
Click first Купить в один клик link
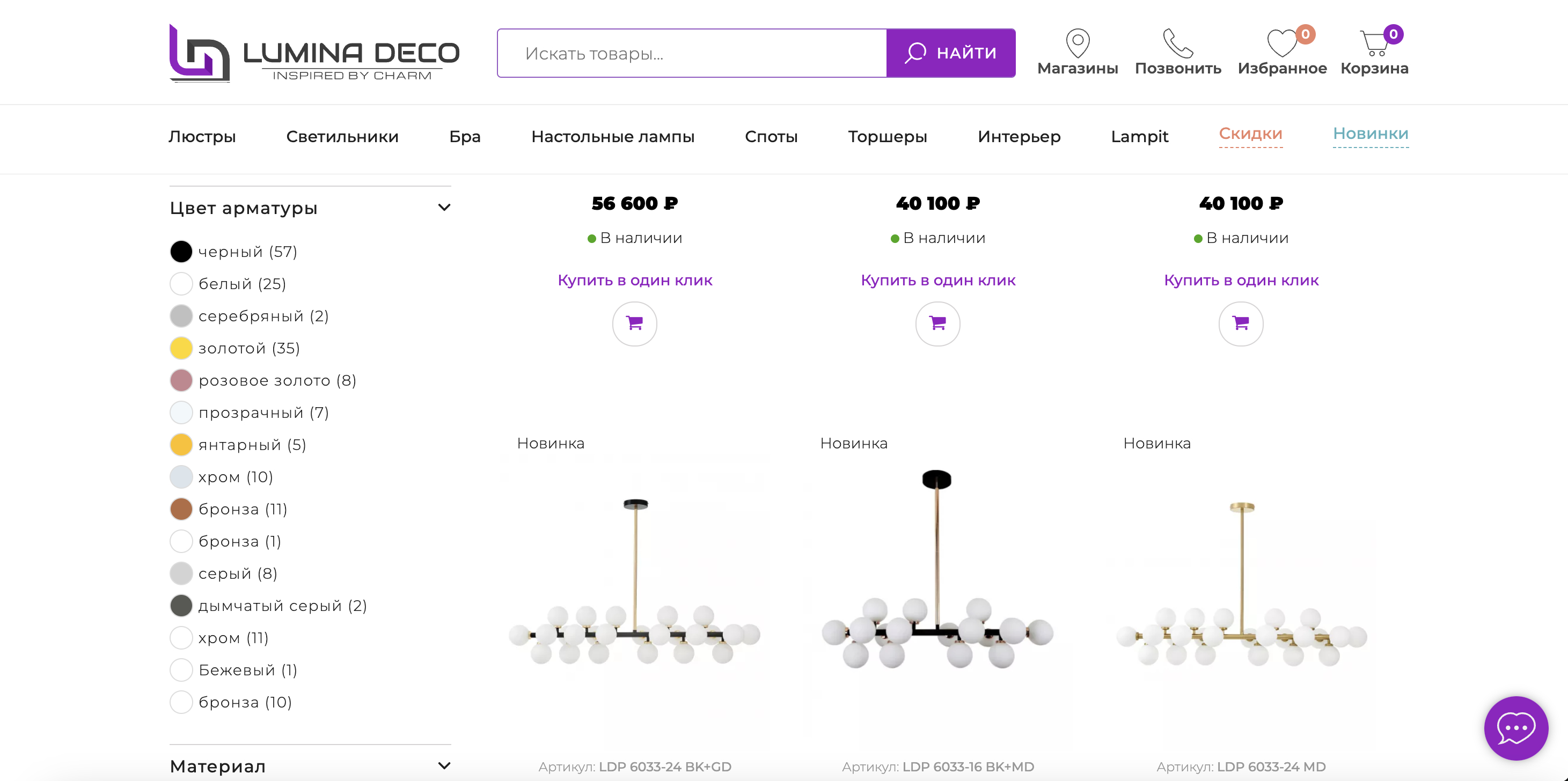click(634, 281)
